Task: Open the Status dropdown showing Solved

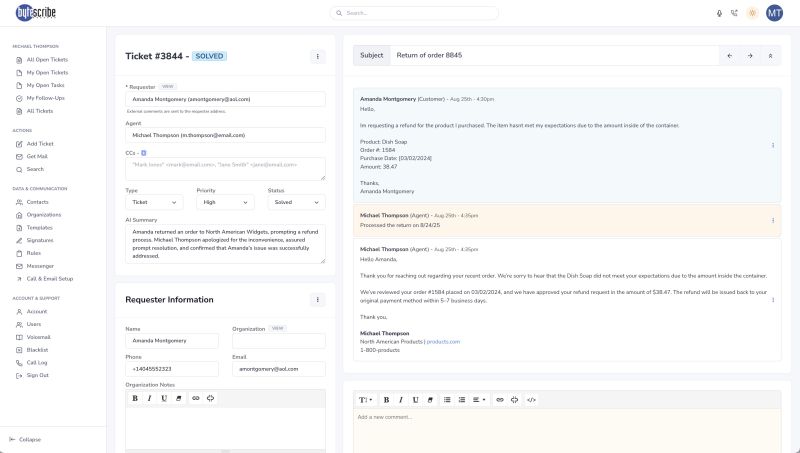Action: click(295, 202)
